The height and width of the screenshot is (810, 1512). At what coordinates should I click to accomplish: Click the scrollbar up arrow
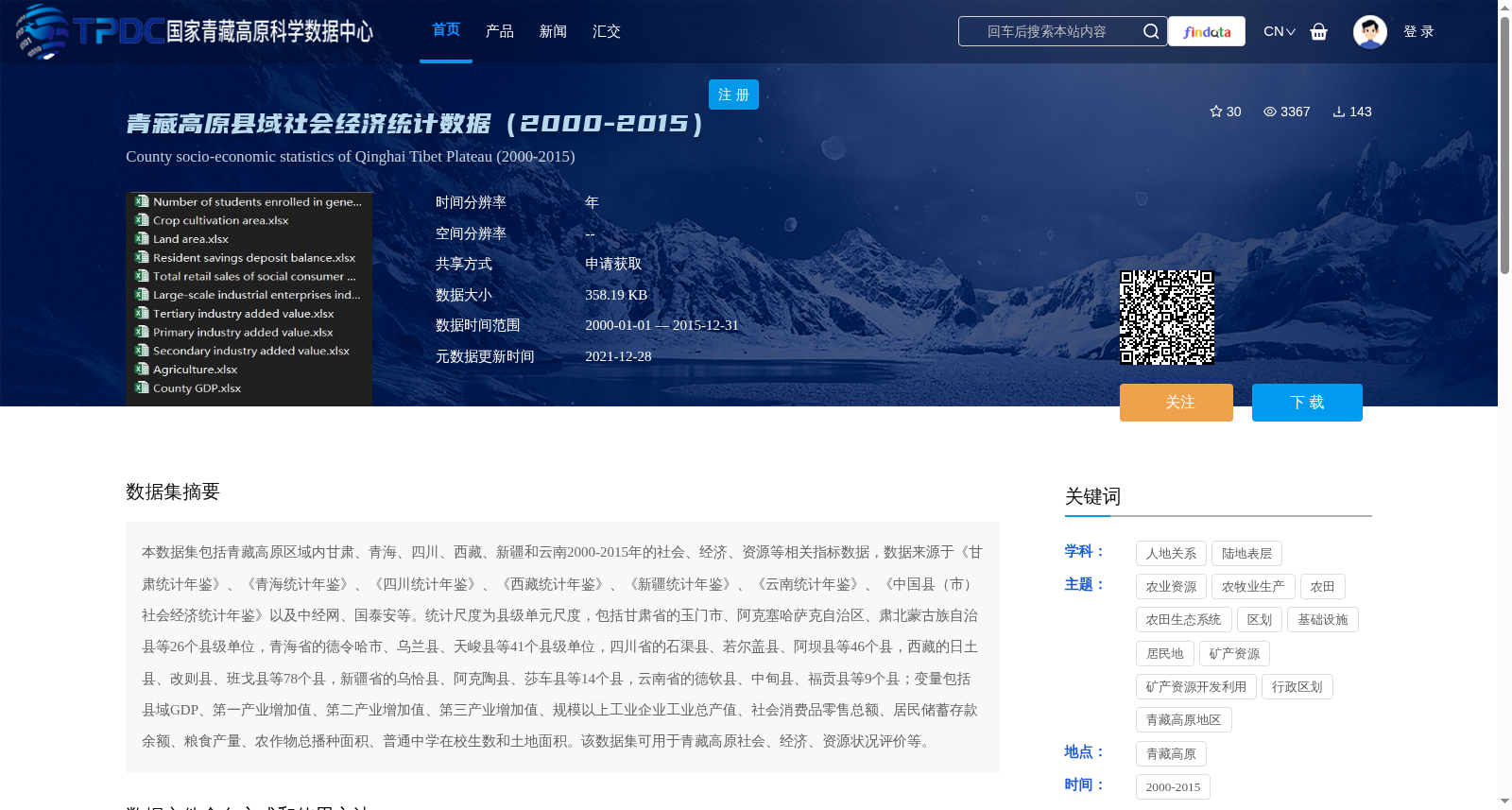[1504, 7]
